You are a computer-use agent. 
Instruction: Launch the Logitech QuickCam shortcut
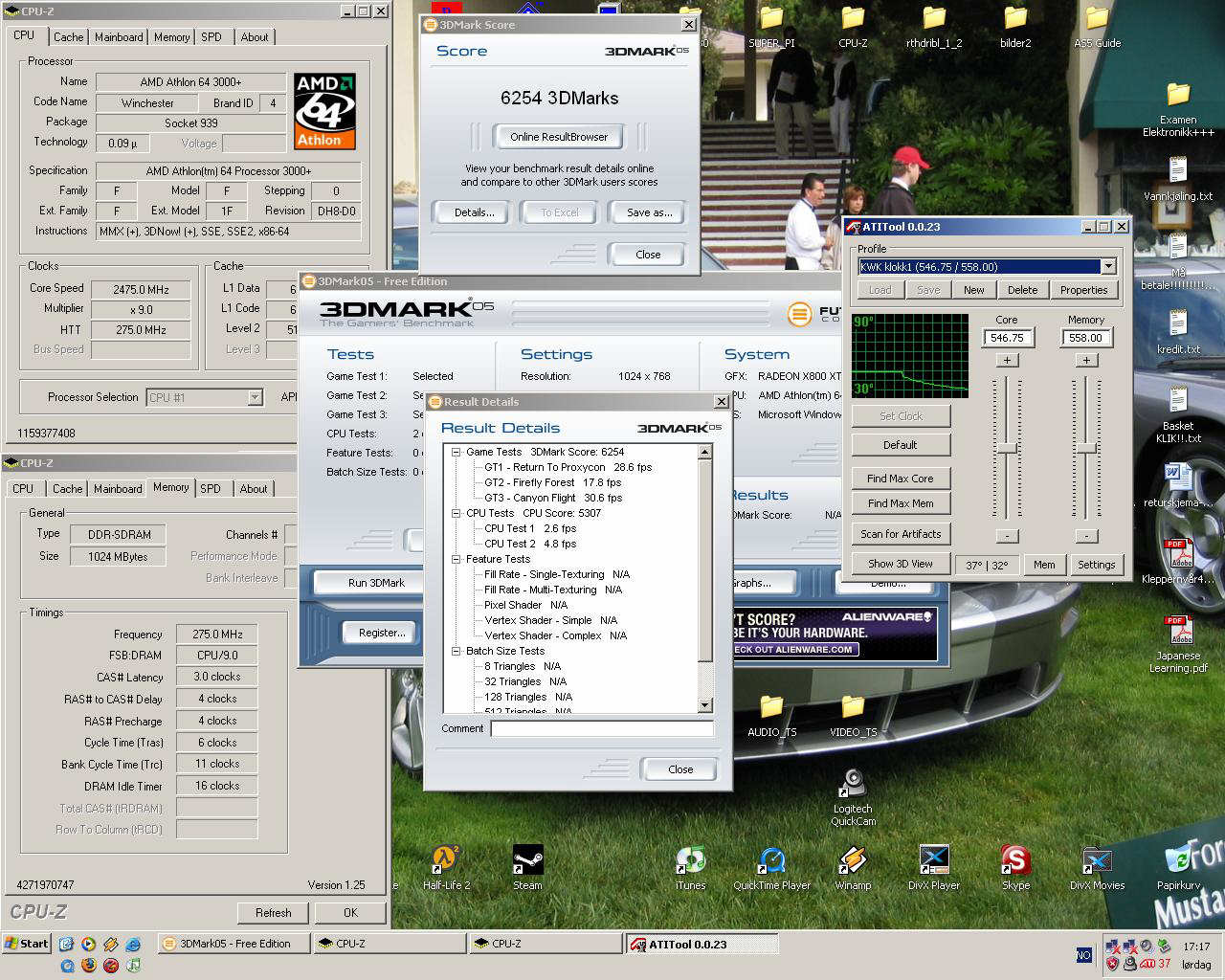(853, 798)
